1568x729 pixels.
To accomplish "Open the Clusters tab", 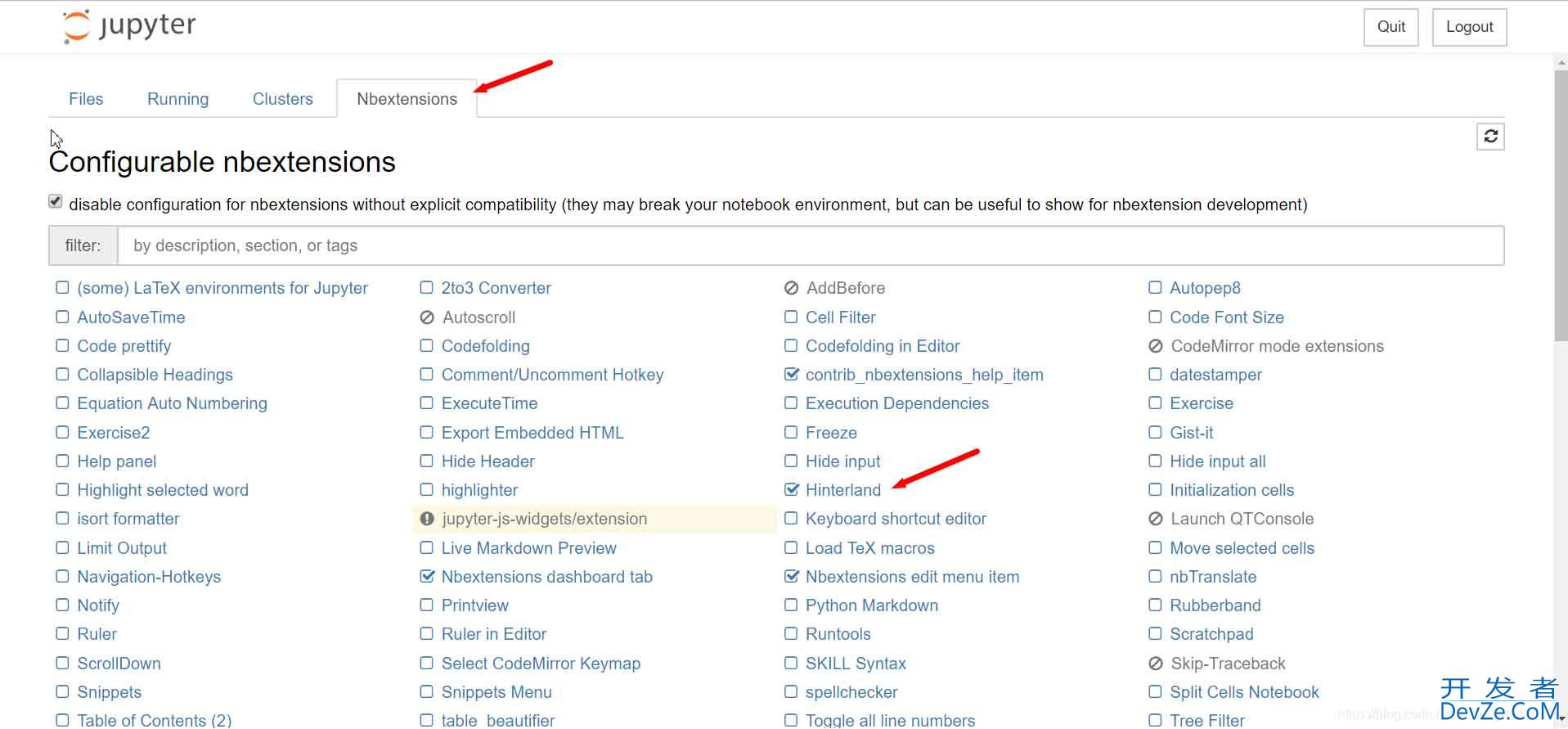I will (x=282, y=99).
